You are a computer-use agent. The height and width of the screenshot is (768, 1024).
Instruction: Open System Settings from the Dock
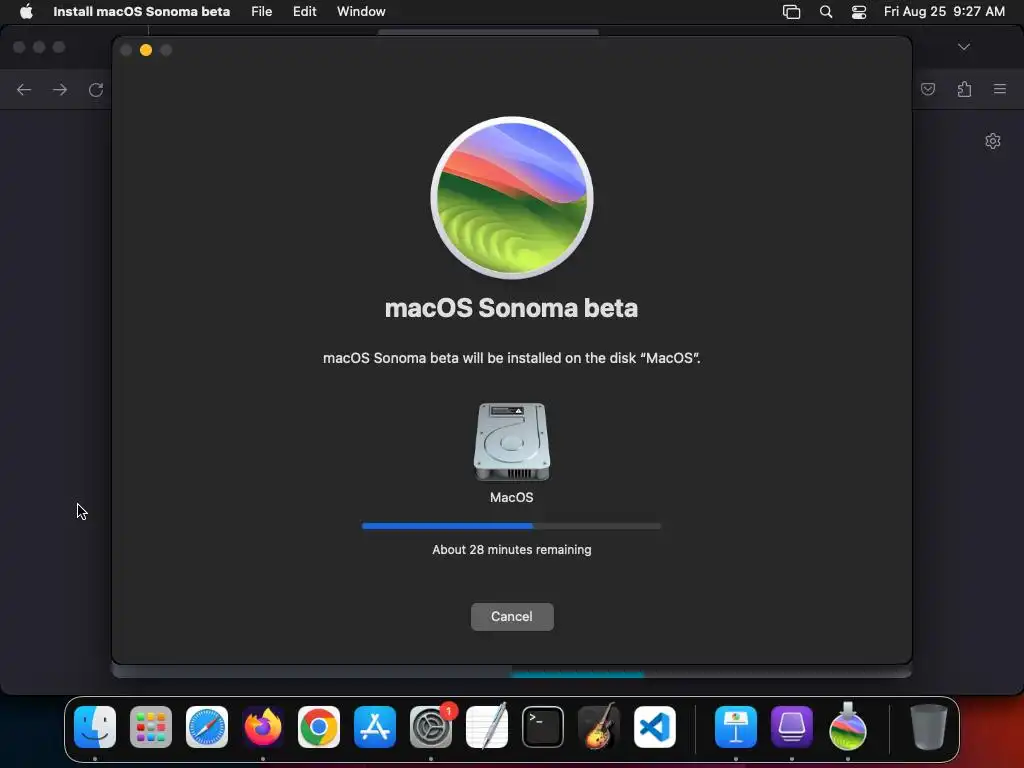click(431, 727)
